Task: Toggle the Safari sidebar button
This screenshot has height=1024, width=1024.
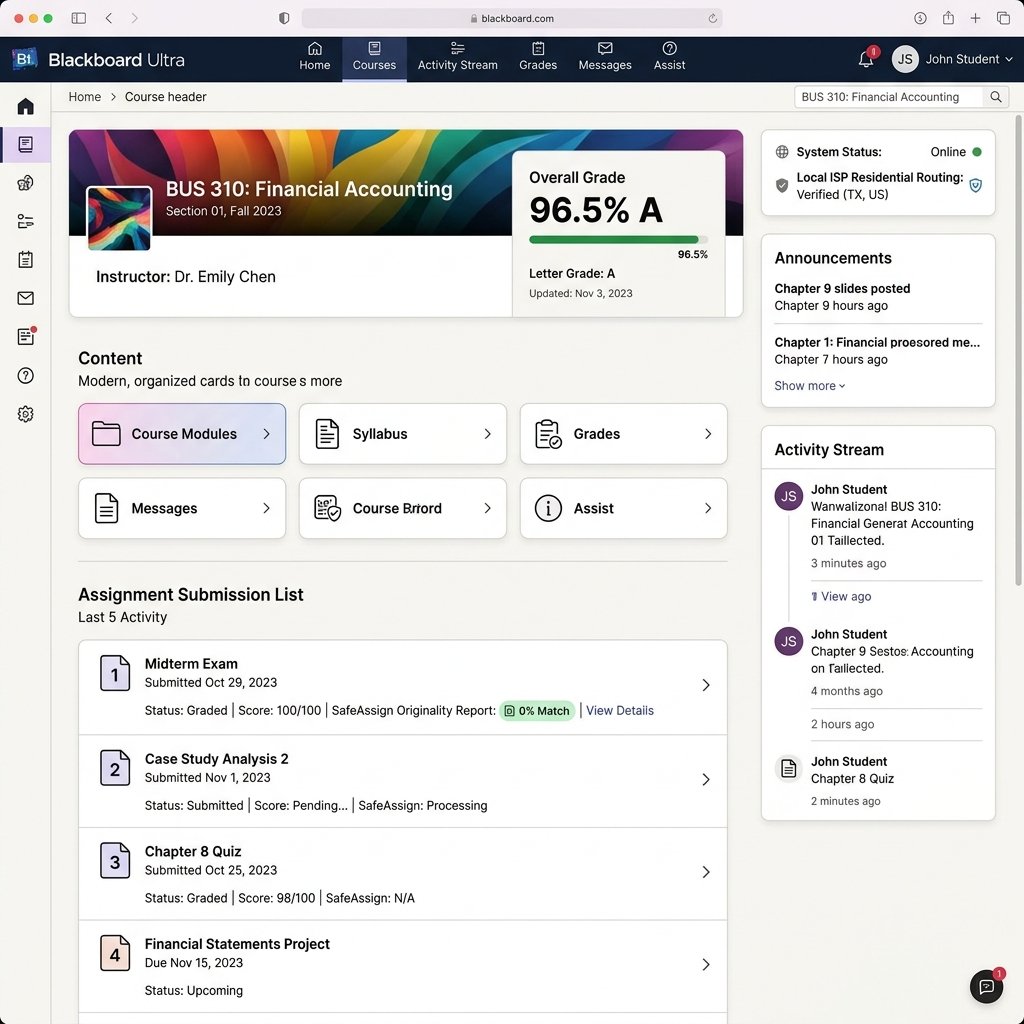Action: click(78, 18)
